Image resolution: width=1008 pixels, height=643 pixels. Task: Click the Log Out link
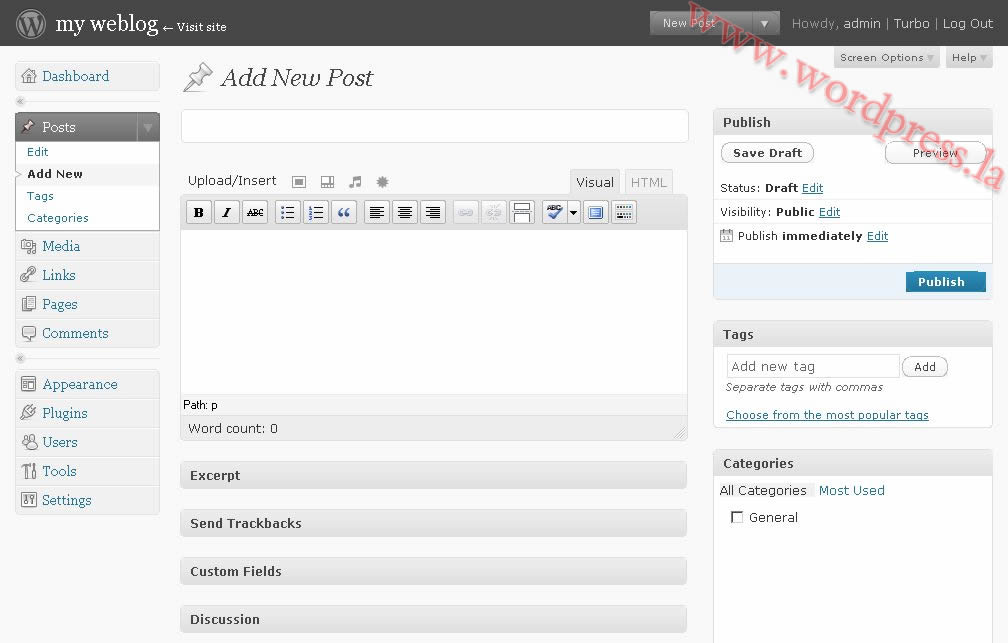(x=968, y=24)
